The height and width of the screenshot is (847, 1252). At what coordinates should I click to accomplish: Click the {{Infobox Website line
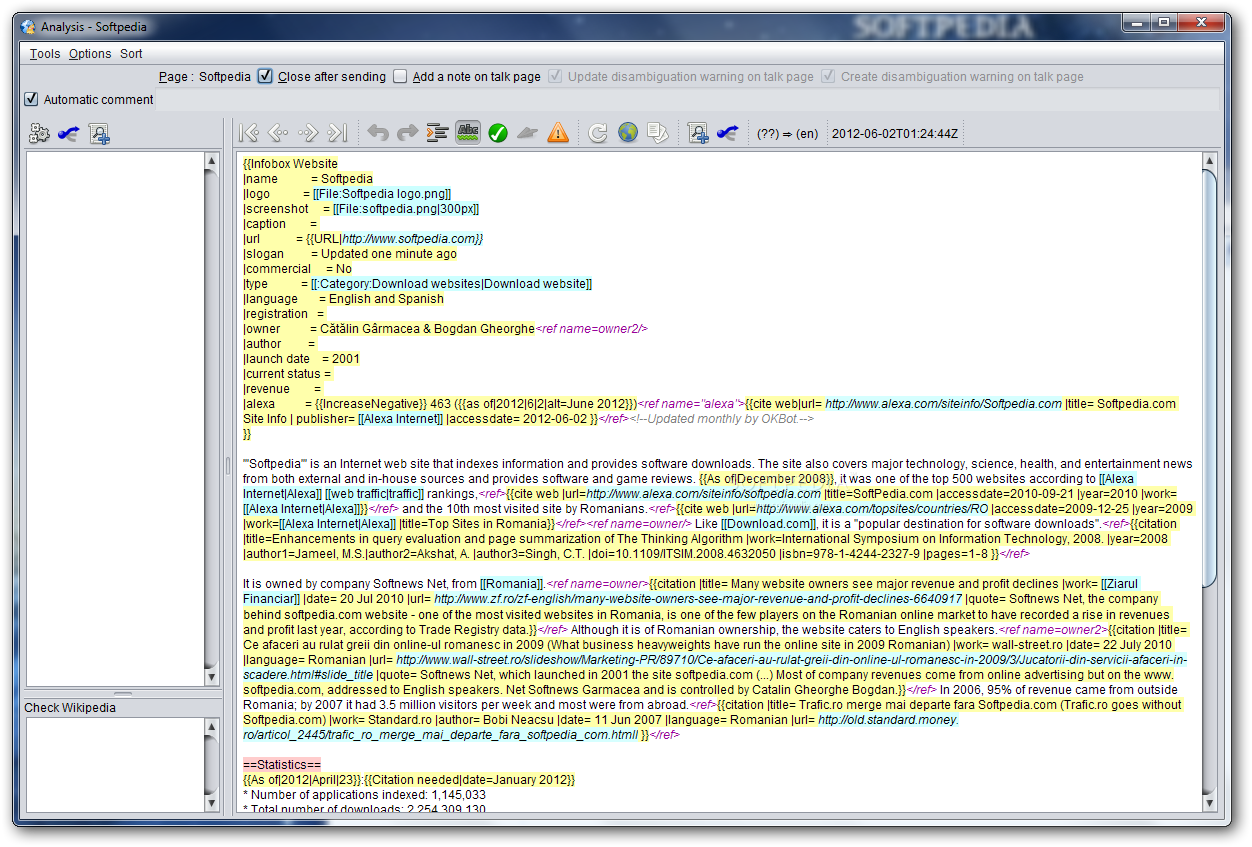(x=290, y=163)
